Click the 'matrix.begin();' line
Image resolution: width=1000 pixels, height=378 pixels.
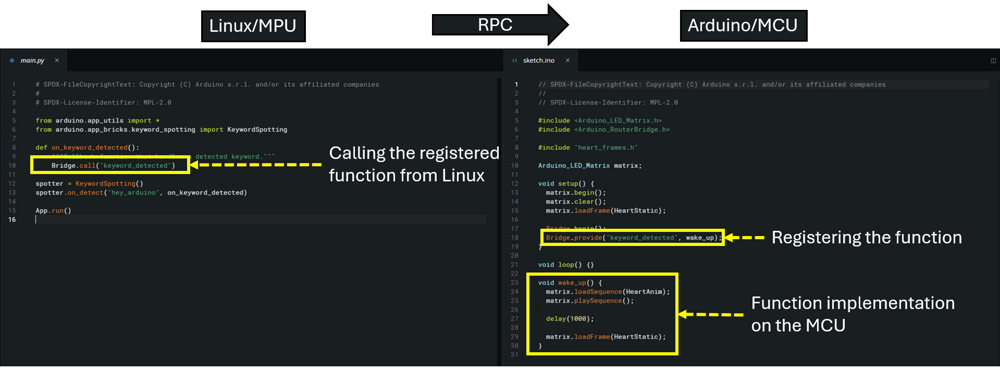pyautogui.click(x=575, y=193)
